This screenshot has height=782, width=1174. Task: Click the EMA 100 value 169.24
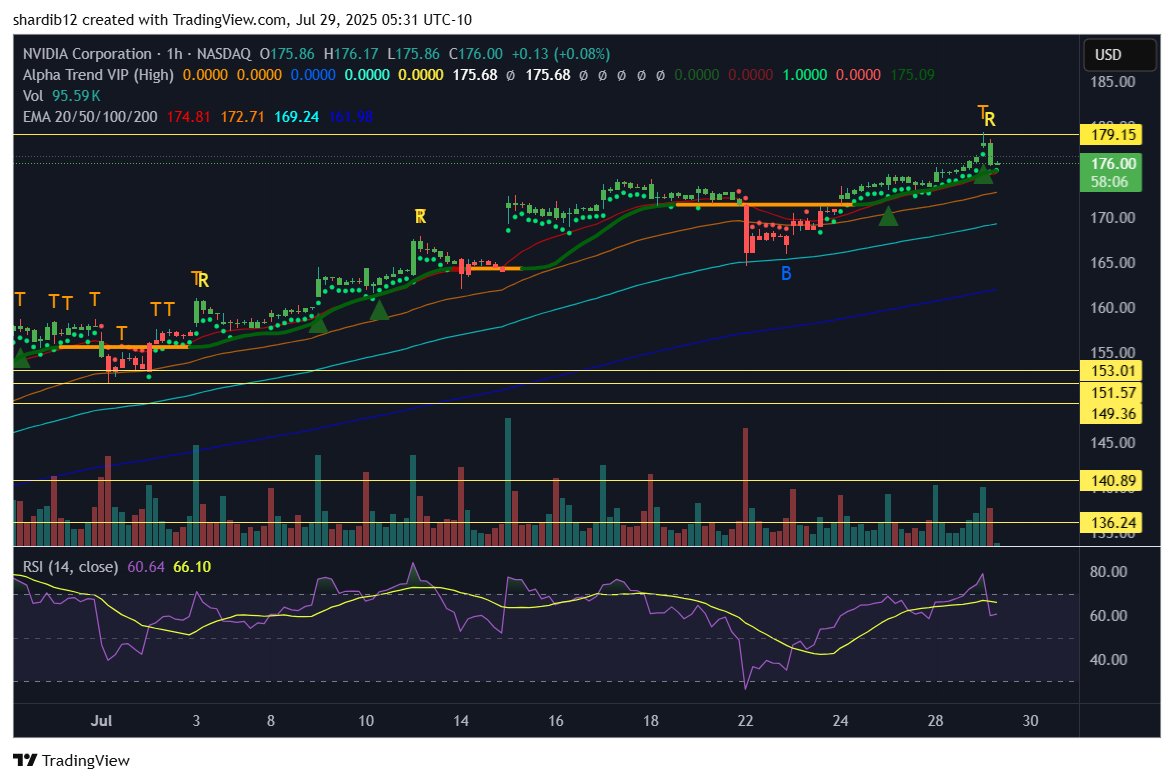pyautogui.click(x=296, y=117)
